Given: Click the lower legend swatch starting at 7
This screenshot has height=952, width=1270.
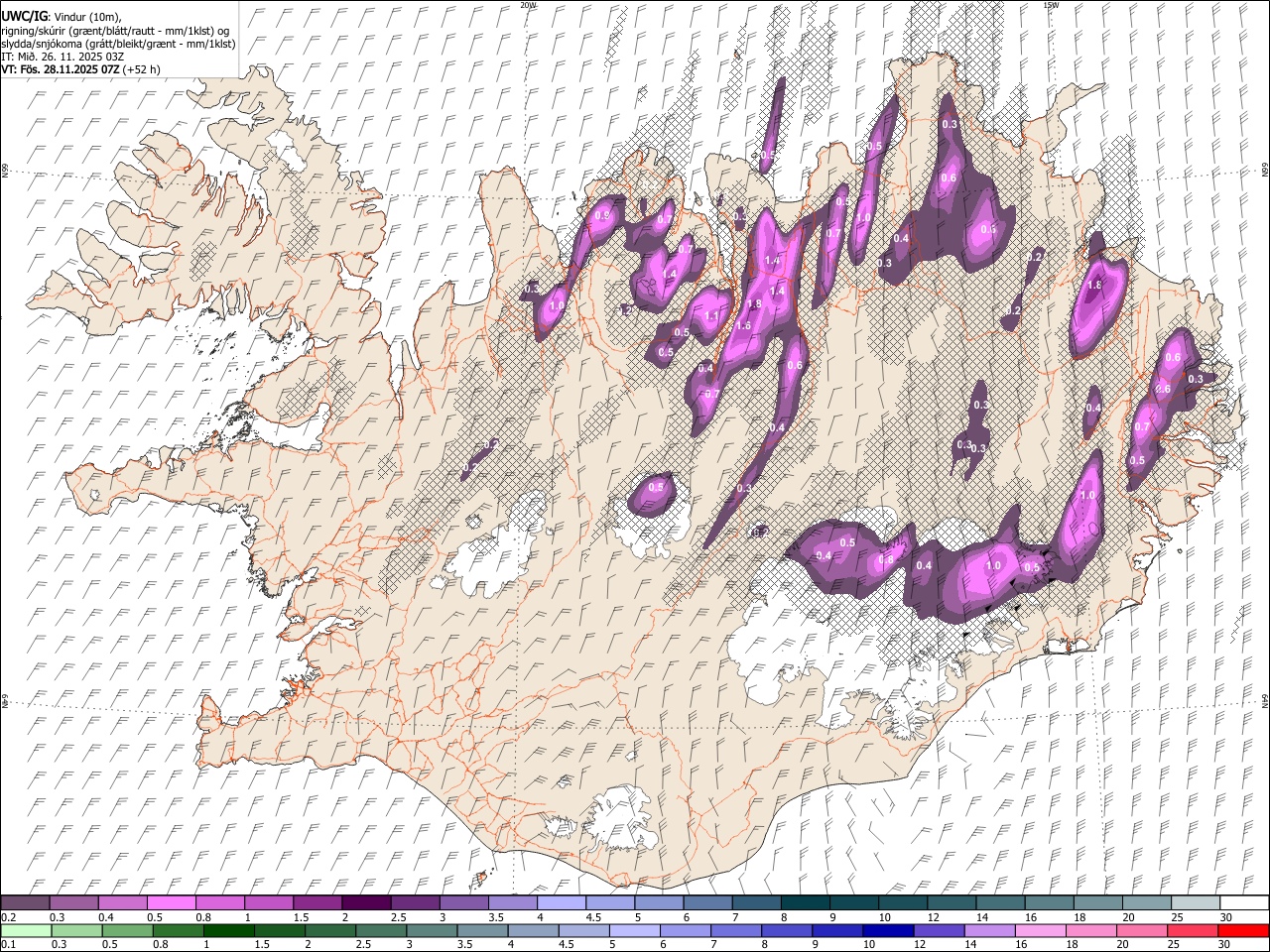Looking at the screenshot, I should coord(735,931).
